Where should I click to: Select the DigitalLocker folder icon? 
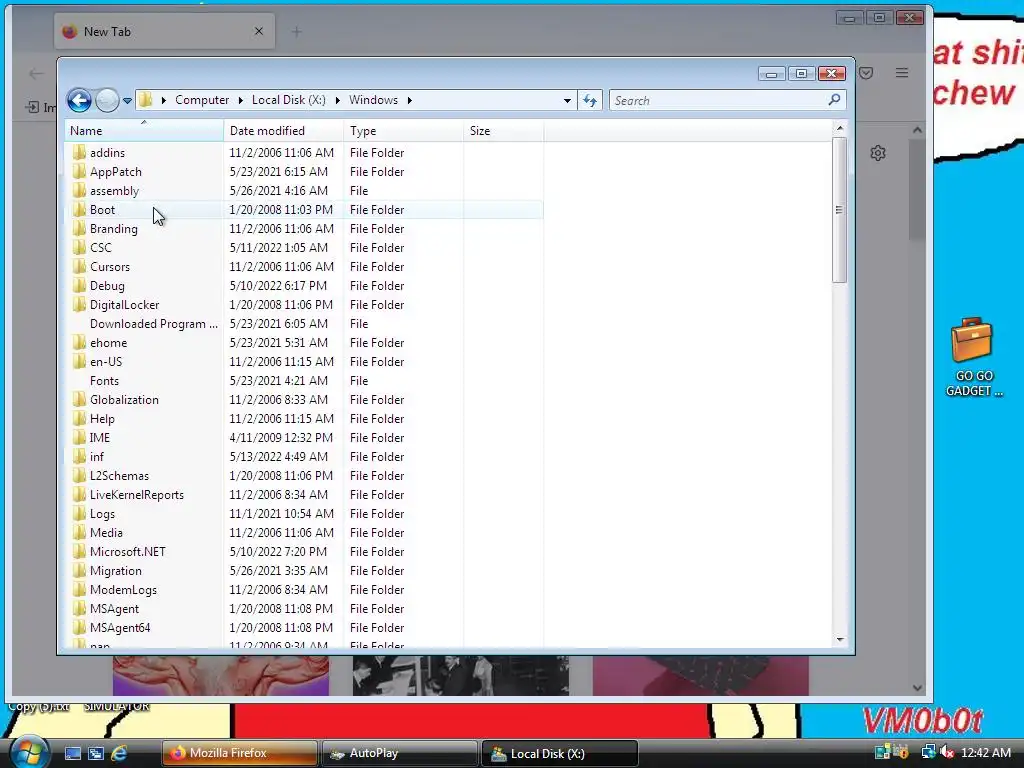pos(79,304)
